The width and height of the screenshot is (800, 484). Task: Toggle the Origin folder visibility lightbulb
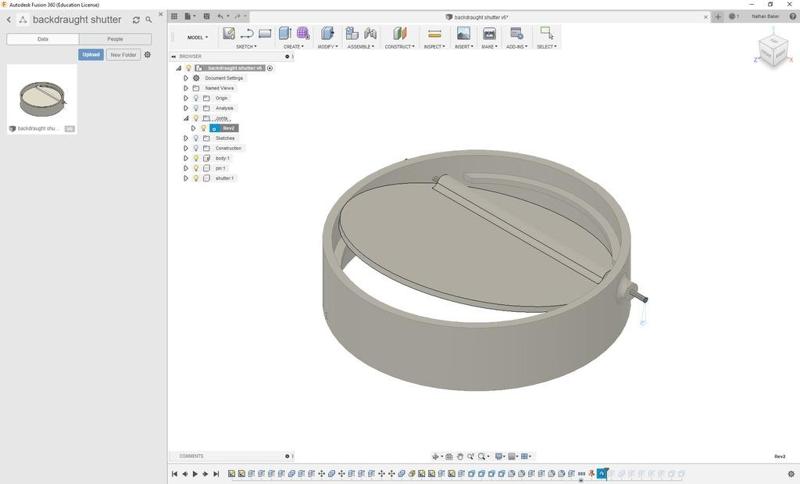tap(196, 98)
